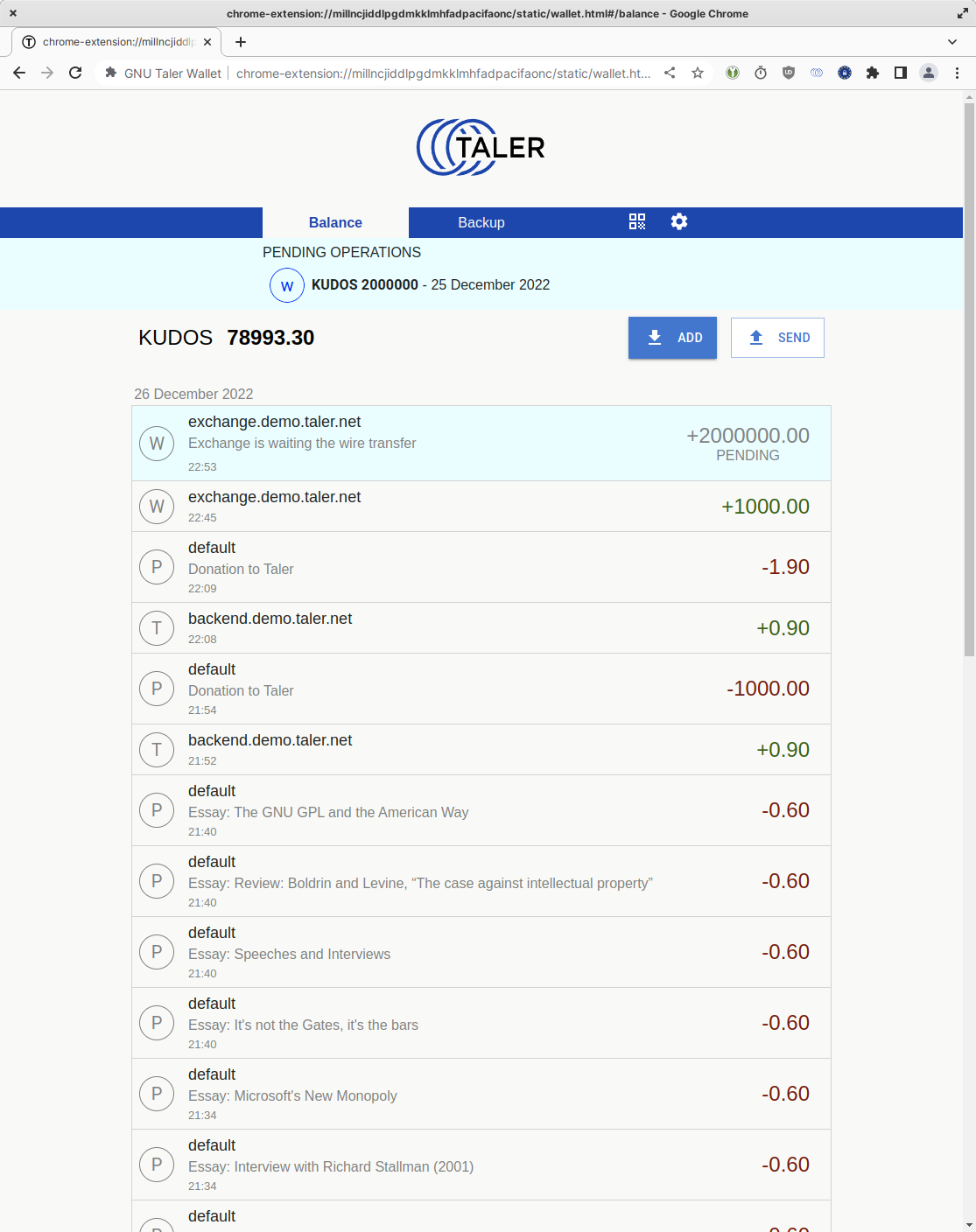976x1232 pixels.
Task: Open the QR code scanner icon
Action: tap(636, 222)
